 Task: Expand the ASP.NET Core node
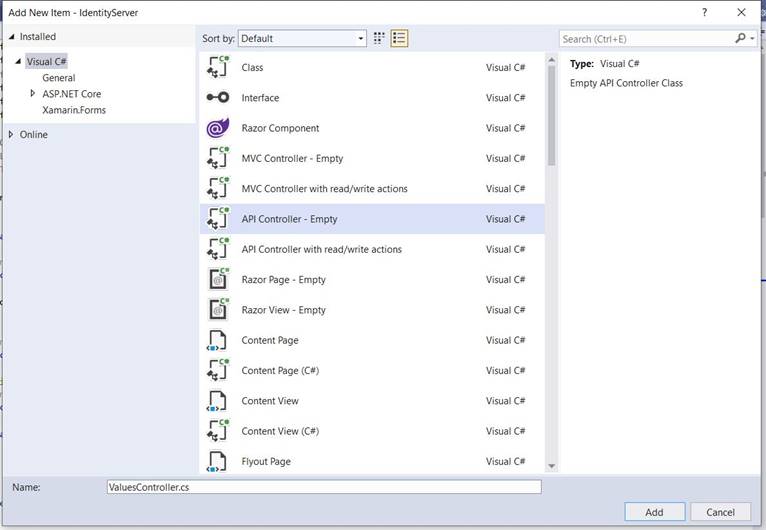33,93
